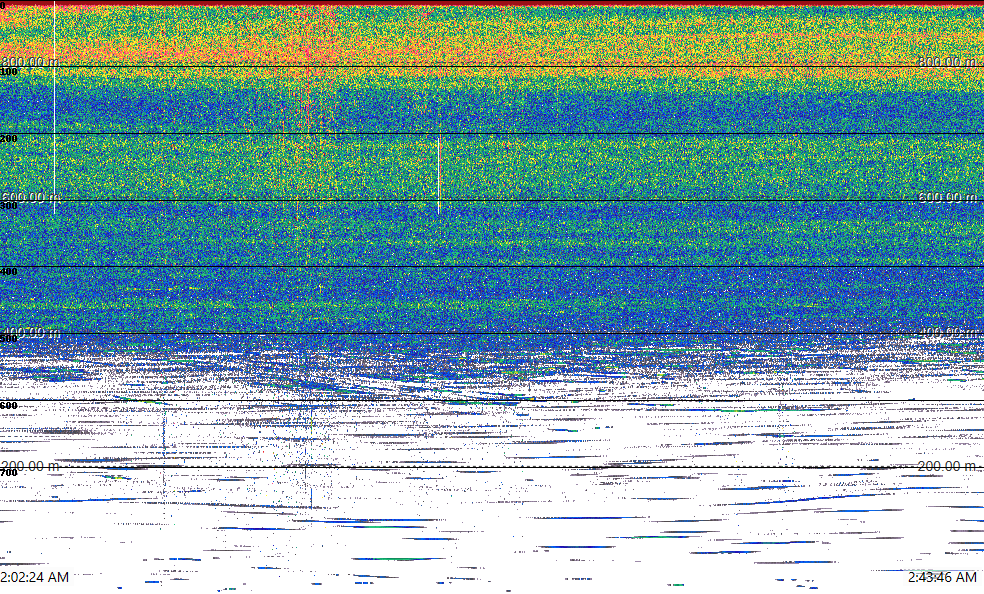Select the bold 400 depth label
Screen dimensions: 984x594
[9, 272]
